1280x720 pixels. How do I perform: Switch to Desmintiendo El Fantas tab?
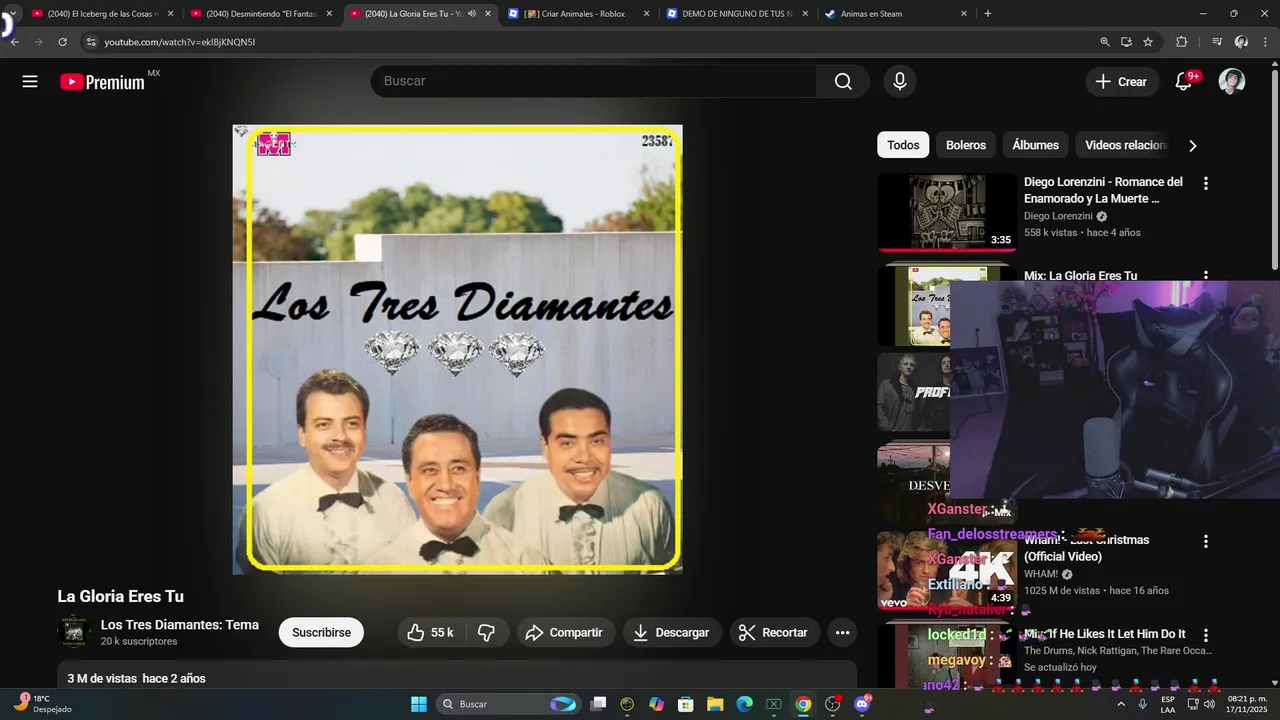[261, 14]
